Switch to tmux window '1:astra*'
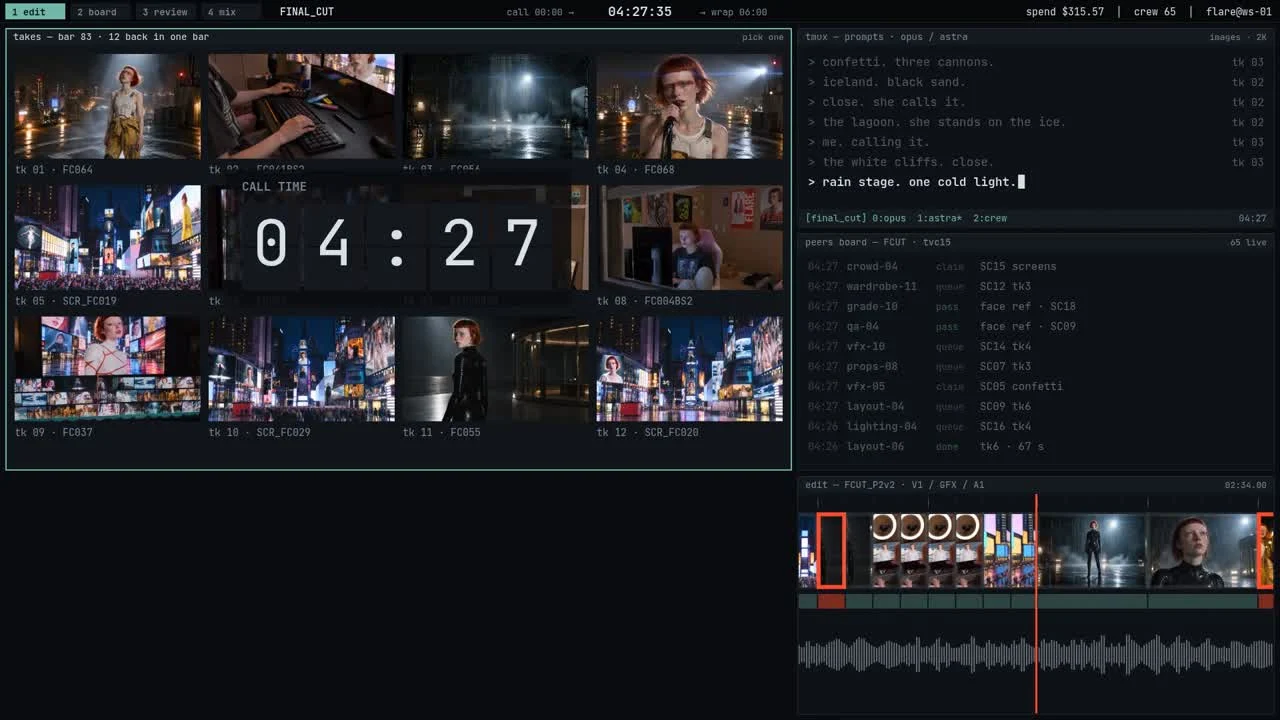The image size is (1280, 720). pyautogui.click(x=939, y=218)
